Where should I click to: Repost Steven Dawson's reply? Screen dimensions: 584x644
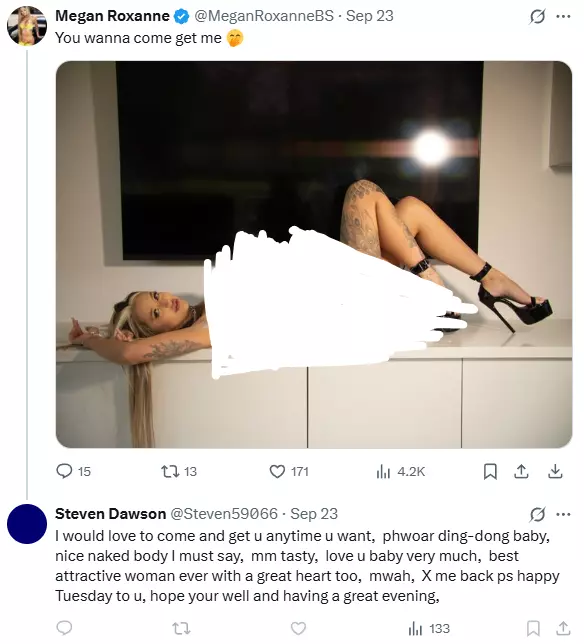(181, 628)
